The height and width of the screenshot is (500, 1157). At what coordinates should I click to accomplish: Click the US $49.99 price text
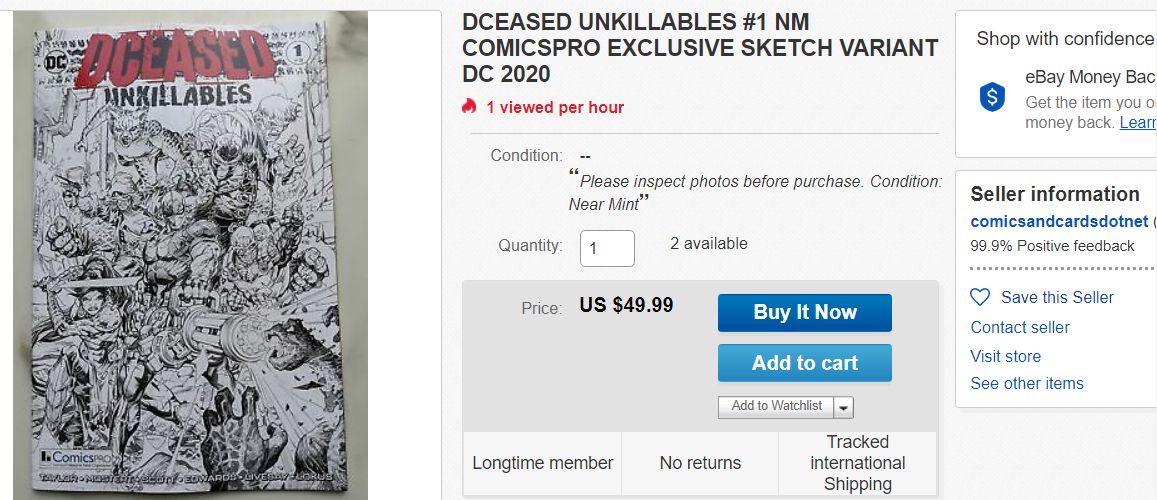coord(626,305)
